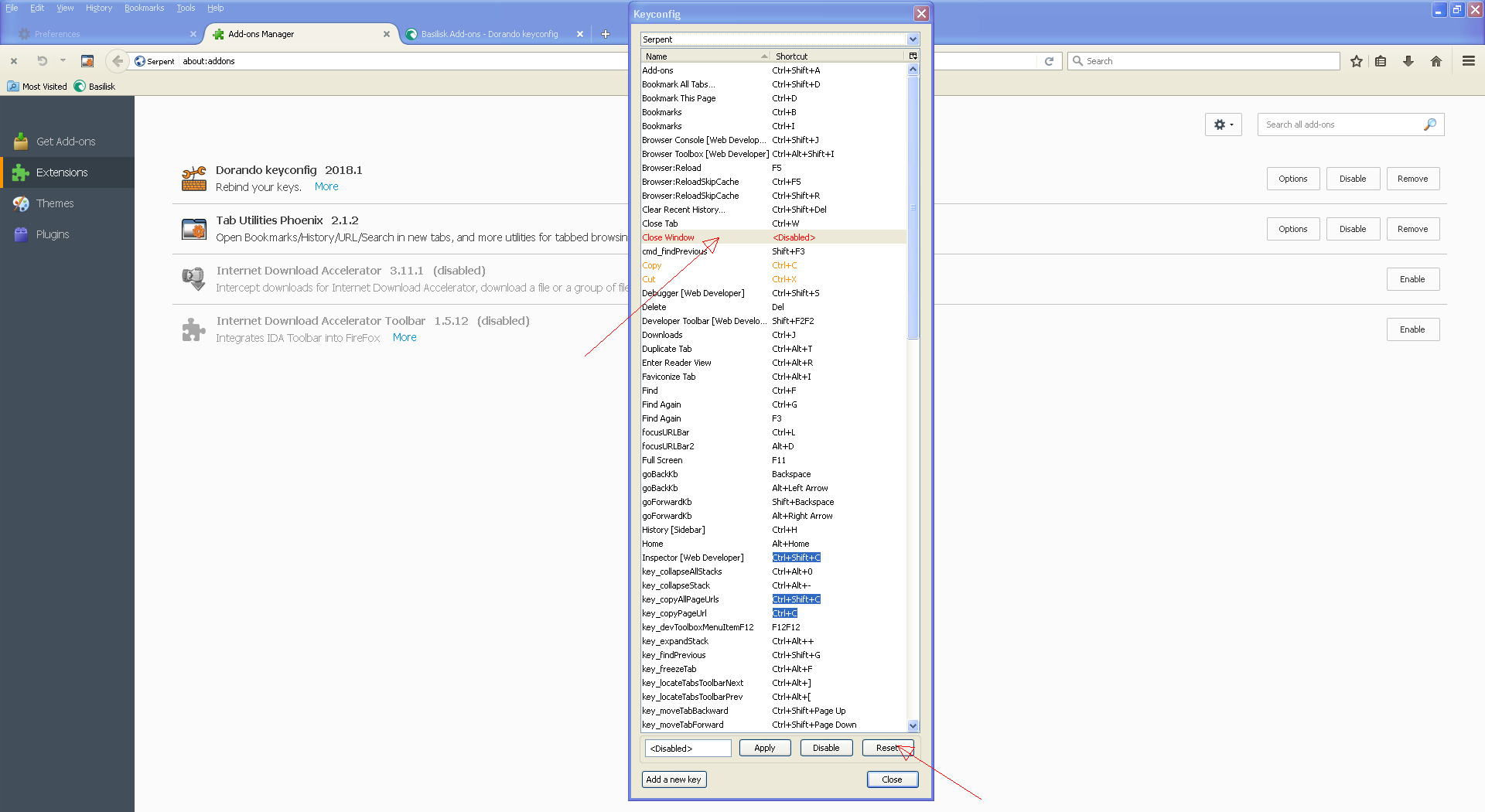Open the hamburger menu icon
The image size is (1485, 812).
pyautogui.click(x=1468, y=61)
